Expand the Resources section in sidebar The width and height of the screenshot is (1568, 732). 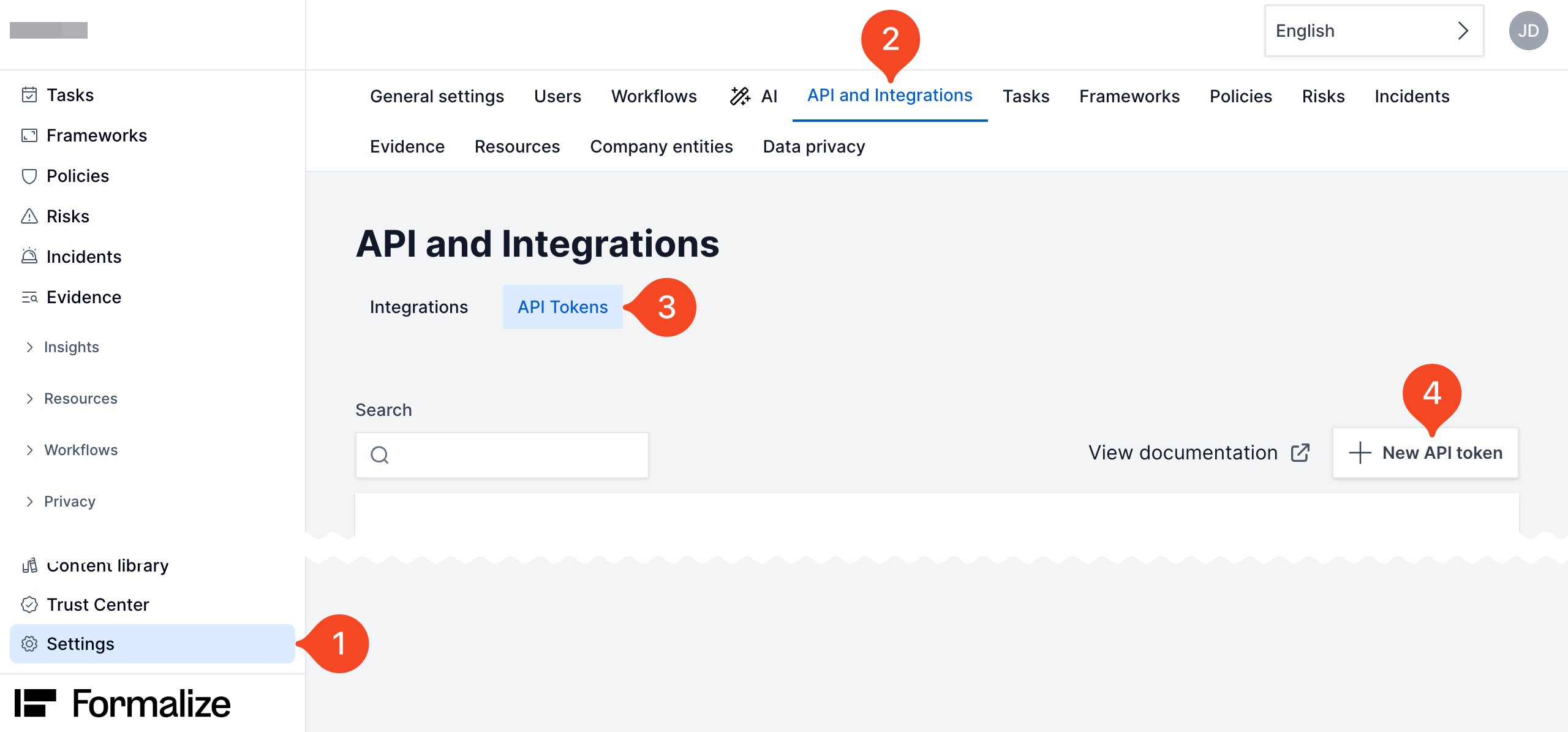[x=72, y=399]
